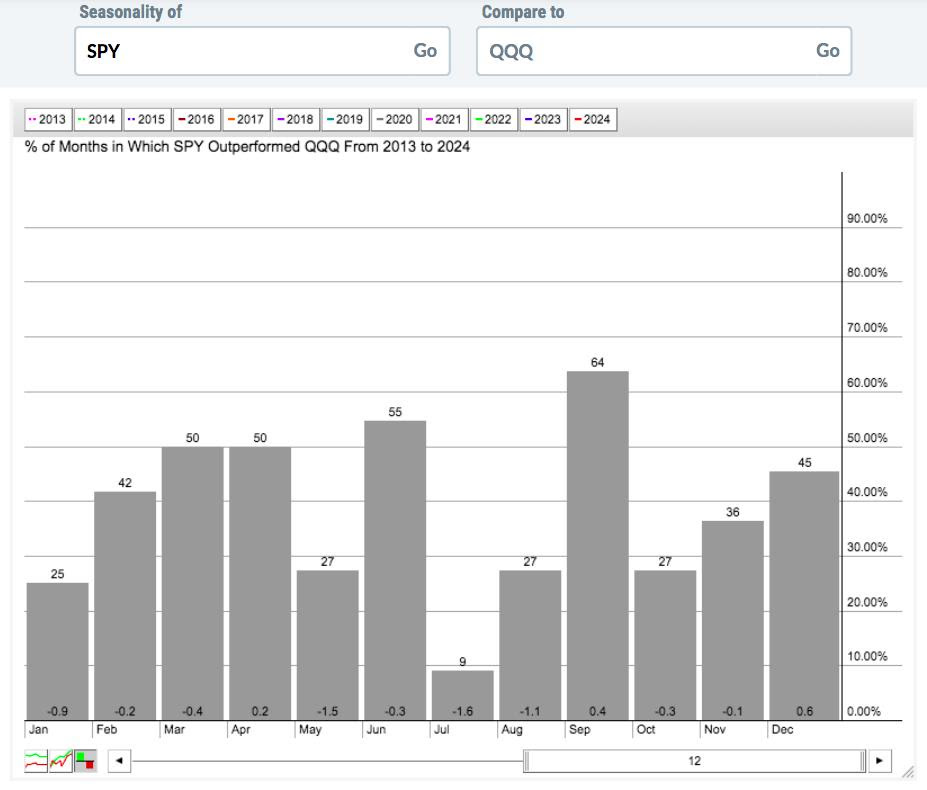Switch to the line chart view icon
Viewport: 927px width, 790px height.
coord(36,760)
